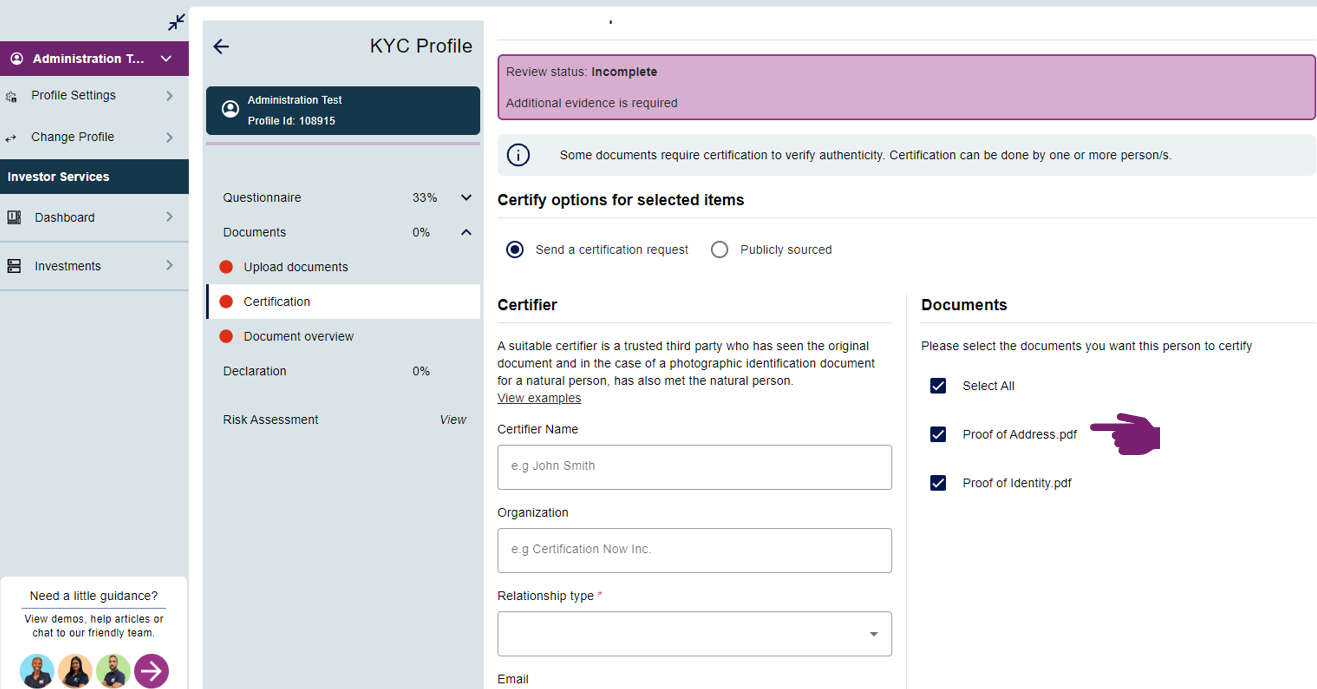The image size is (1317, 689).
Task: Click the Investments icon in sidebar
Action: 14,266
